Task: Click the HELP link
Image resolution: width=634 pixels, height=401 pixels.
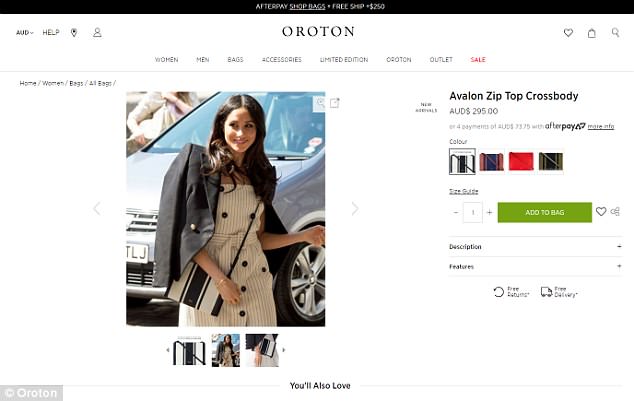Action: (x=51, y=32)
